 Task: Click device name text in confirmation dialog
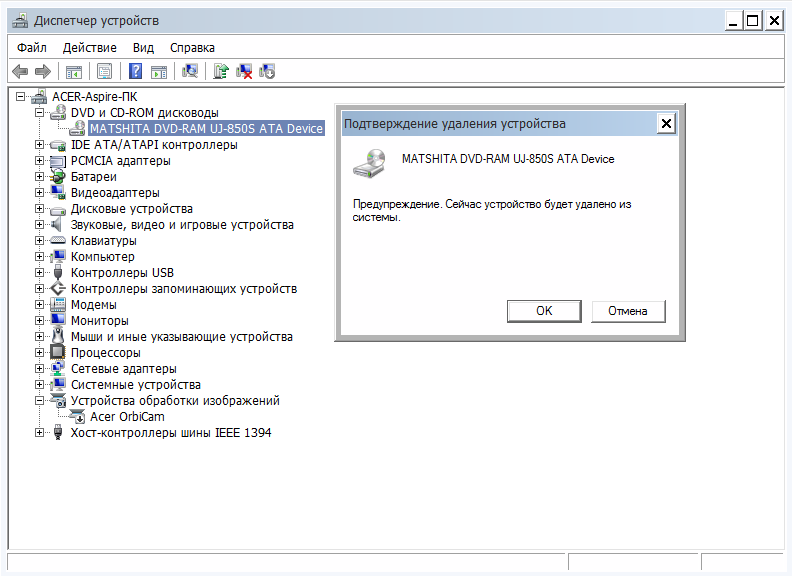[508, 159]
